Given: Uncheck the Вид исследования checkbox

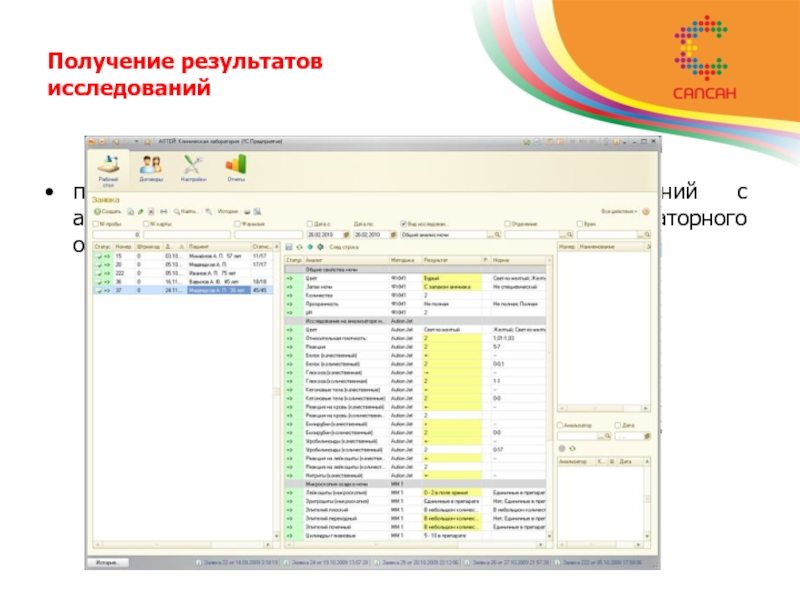Looking at the screenshot, I should click(x=402, y=223).
